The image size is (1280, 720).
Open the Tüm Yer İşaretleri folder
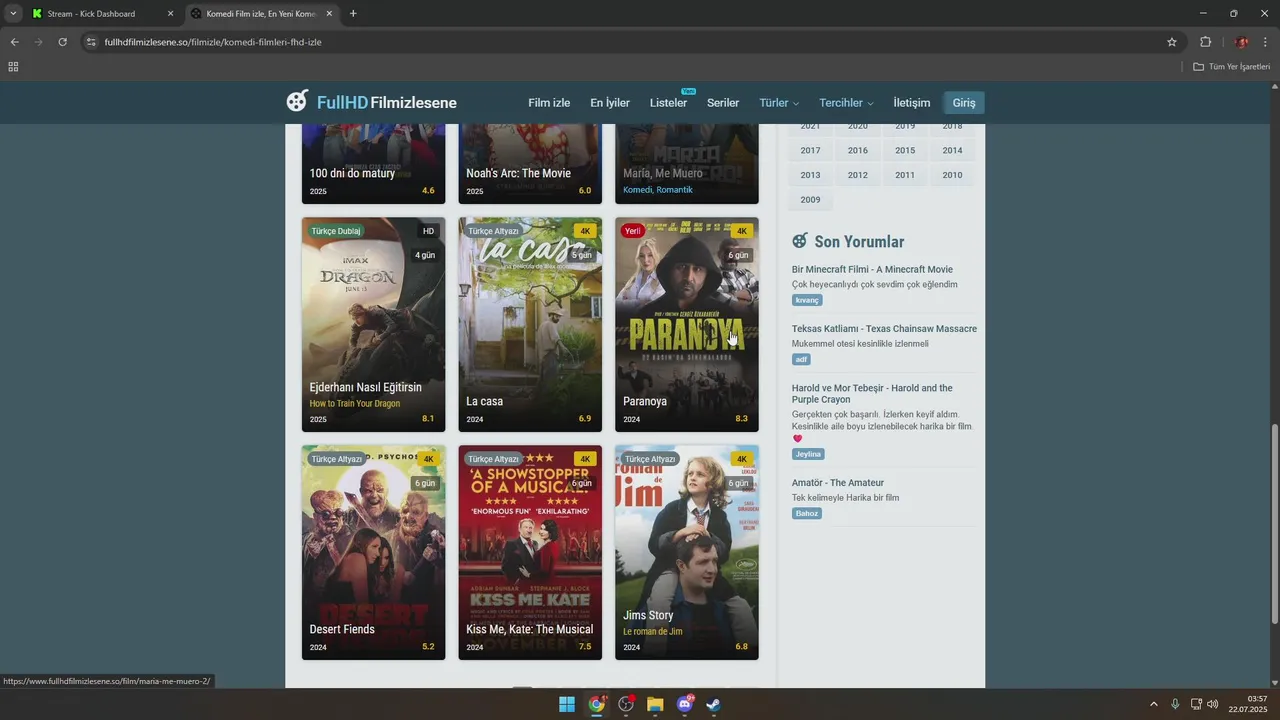1231,67
